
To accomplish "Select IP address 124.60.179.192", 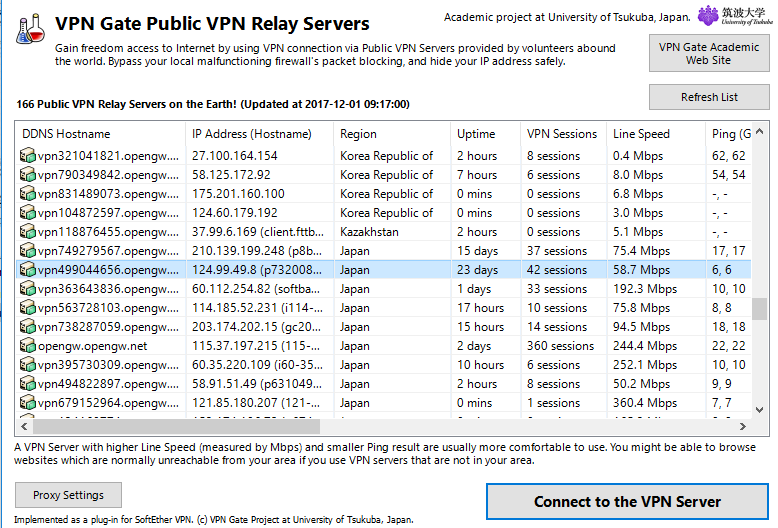I will pyautogui.click(x=235, y=213).
